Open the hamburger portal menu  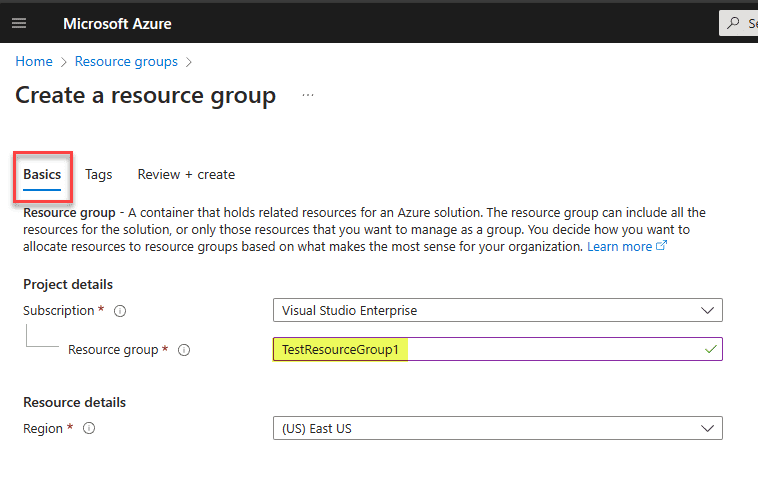19,23
